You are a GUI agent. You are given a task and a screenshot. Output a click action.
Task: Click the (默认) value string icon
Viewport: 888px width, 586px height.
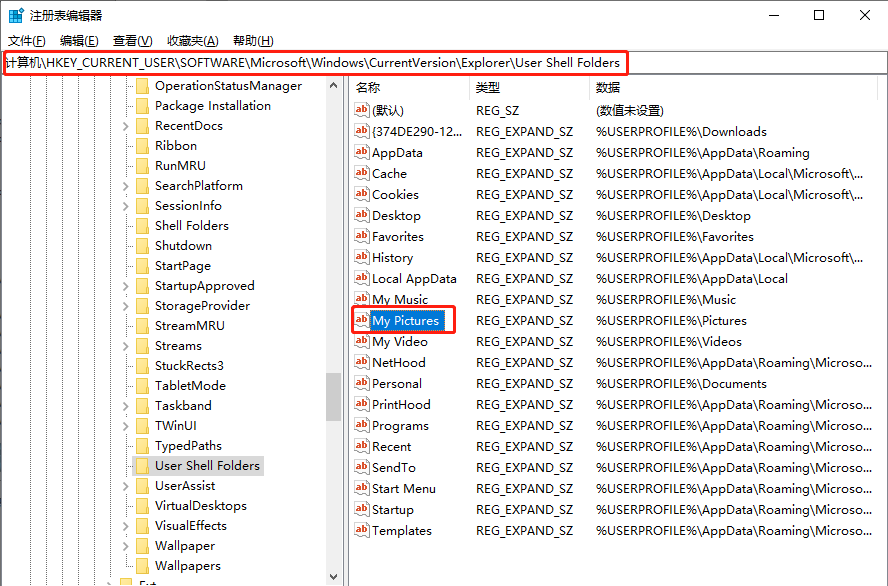coord(361,110)
